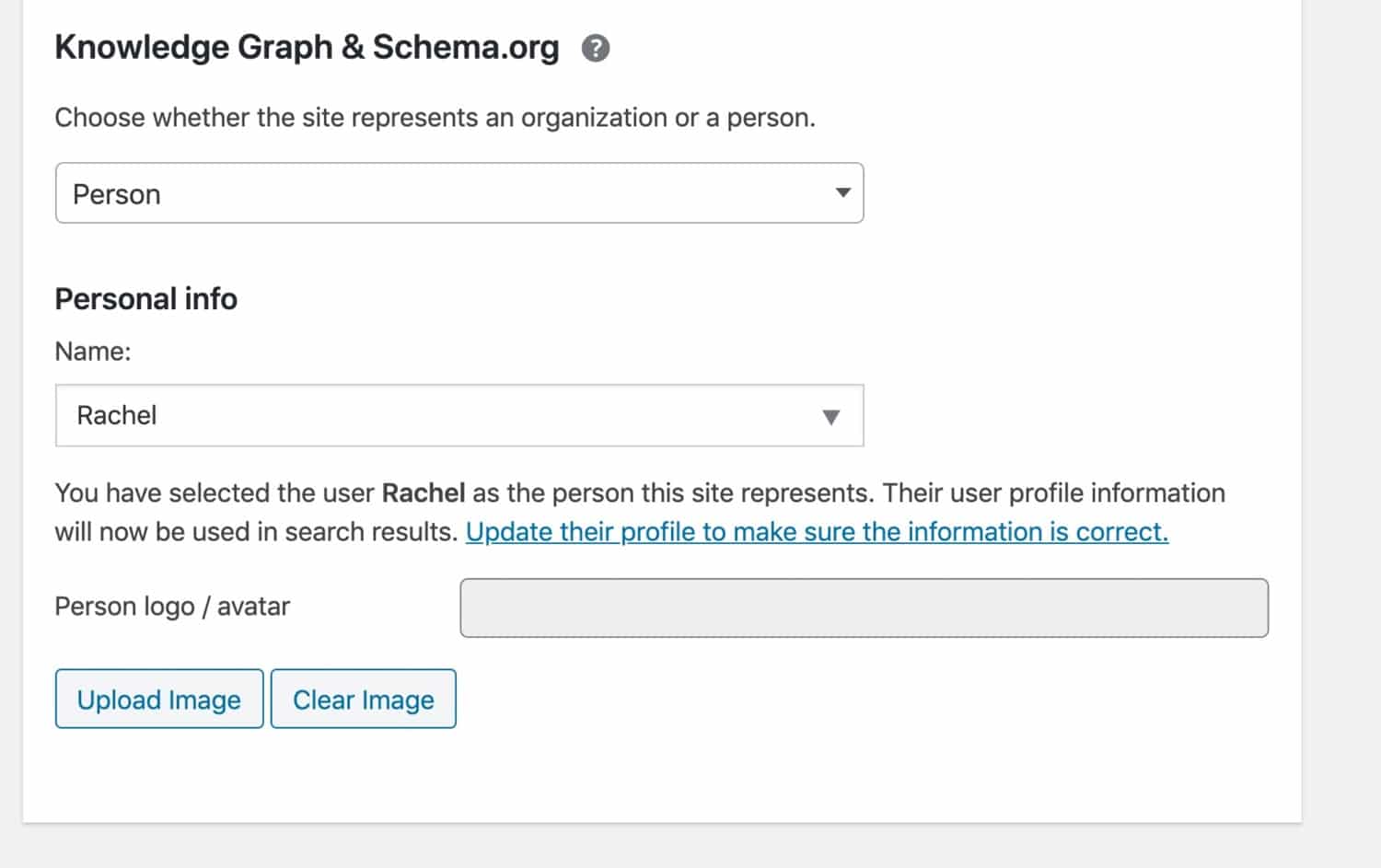
Task: Clear the current person avatar
Action: pyautogui.click(x=363, y=700)
